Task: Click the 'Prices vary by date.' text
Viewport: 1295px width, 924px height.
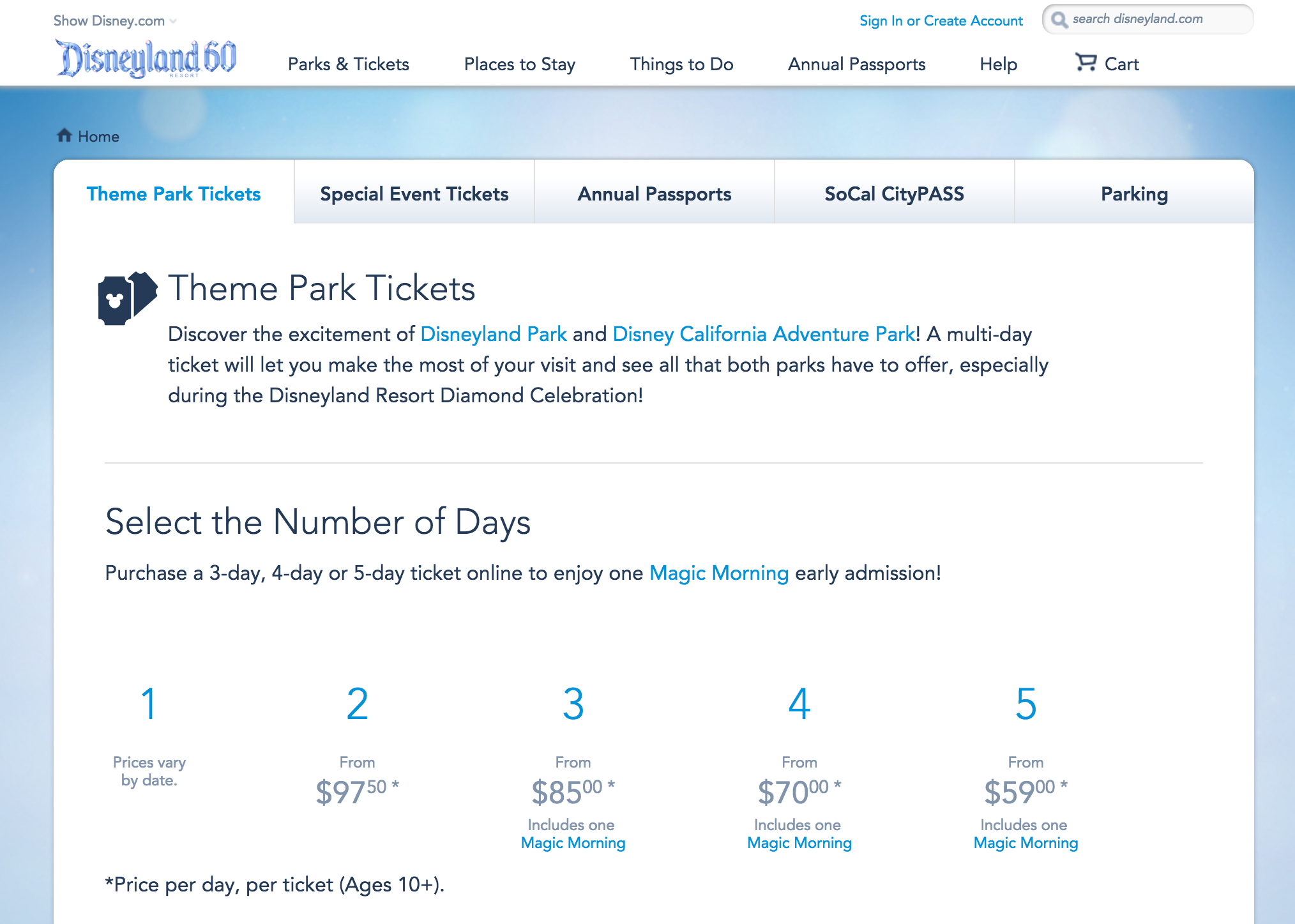Action: click(x=149, y=771)
